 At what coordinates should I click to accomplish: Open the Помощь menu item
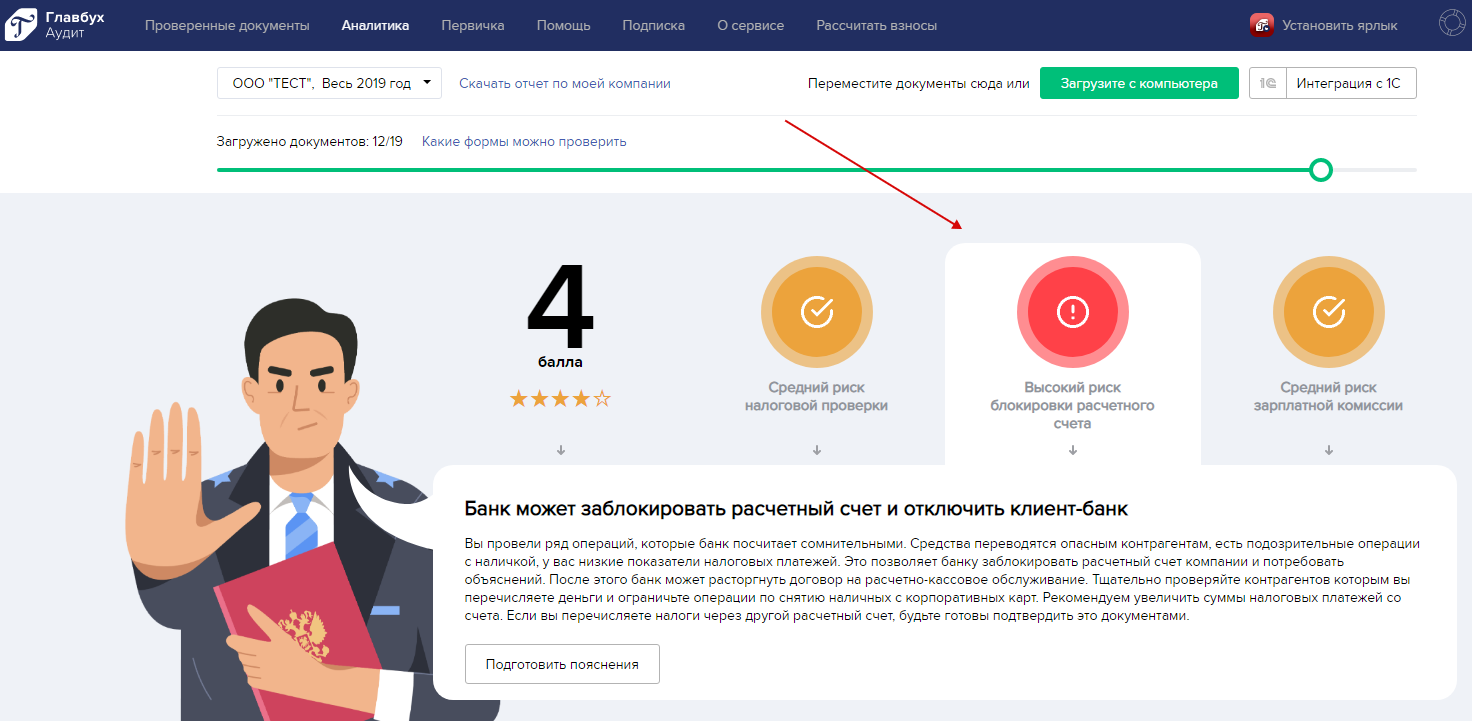pyautogui.click(x=563, y=26)
